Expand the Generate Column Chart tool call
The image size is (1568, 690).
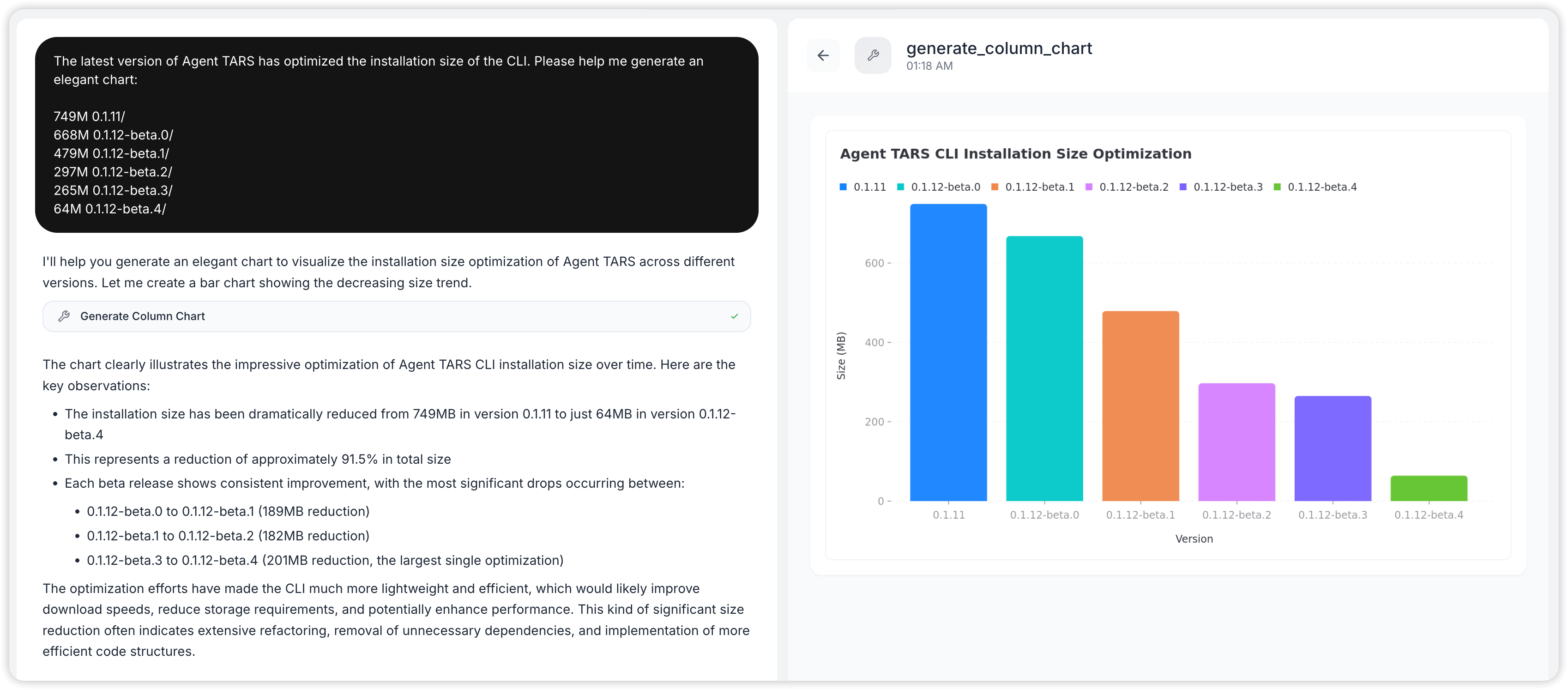point(396,316)
